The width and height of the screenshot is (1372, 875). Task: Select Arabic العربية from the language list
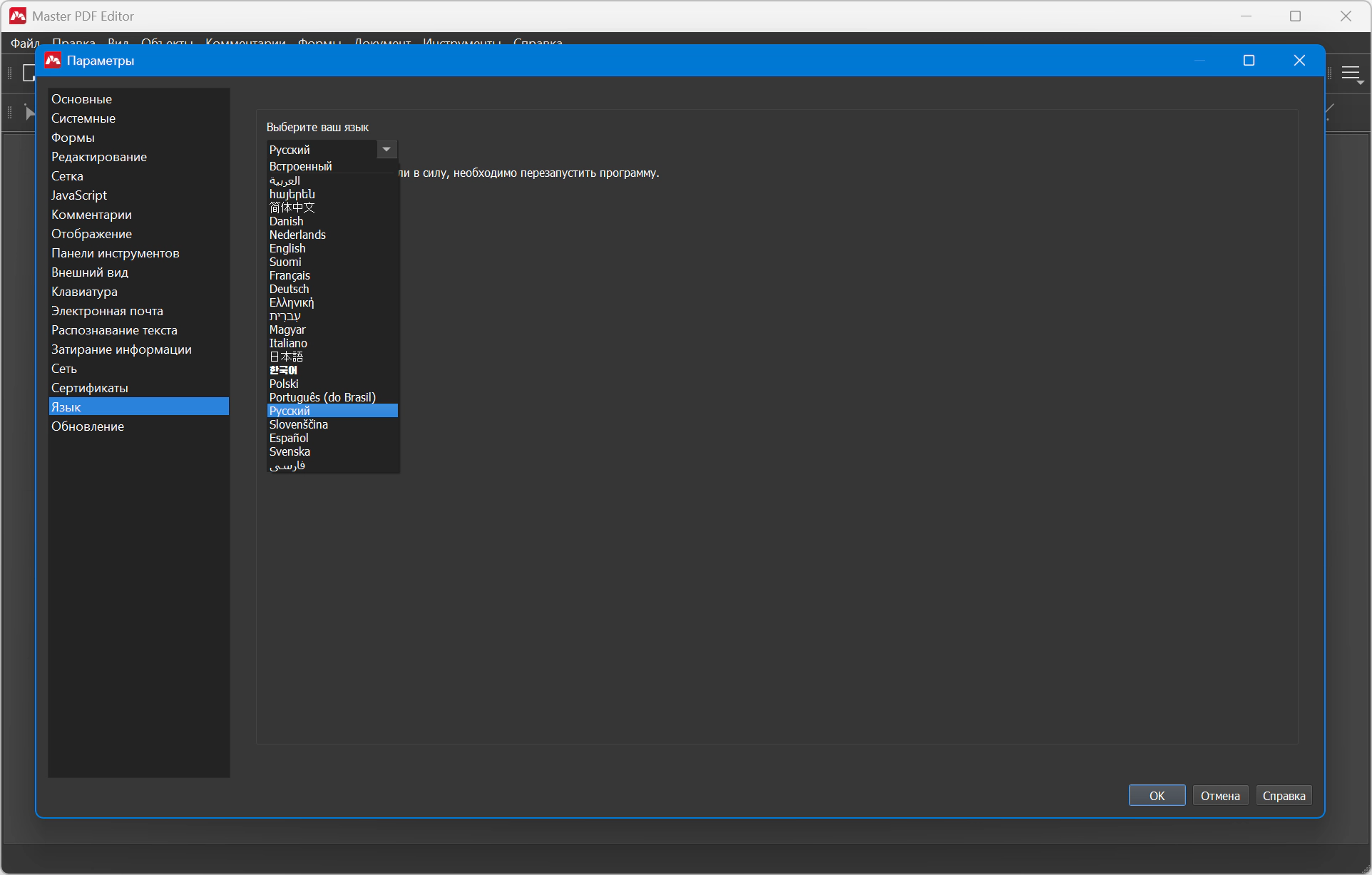pos(332,180)
